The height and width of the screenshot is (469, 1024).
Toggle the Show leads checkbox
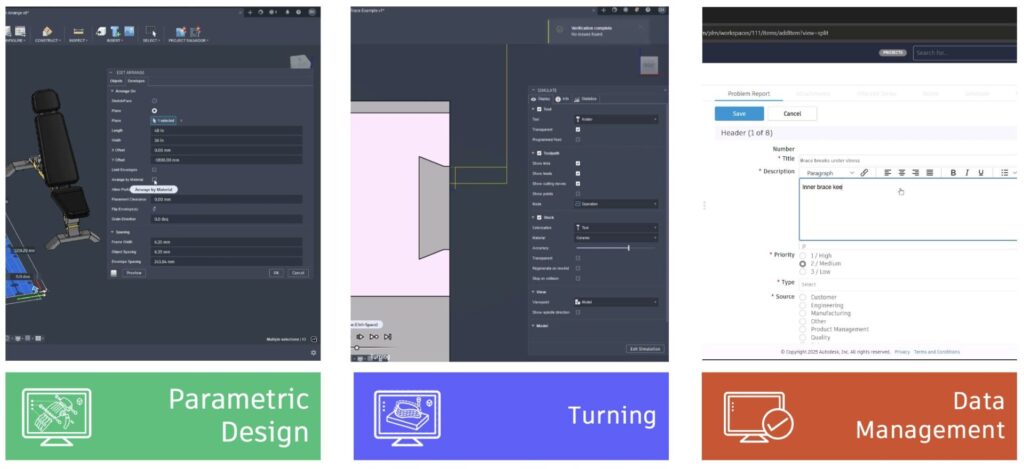(x=578, y=173)
